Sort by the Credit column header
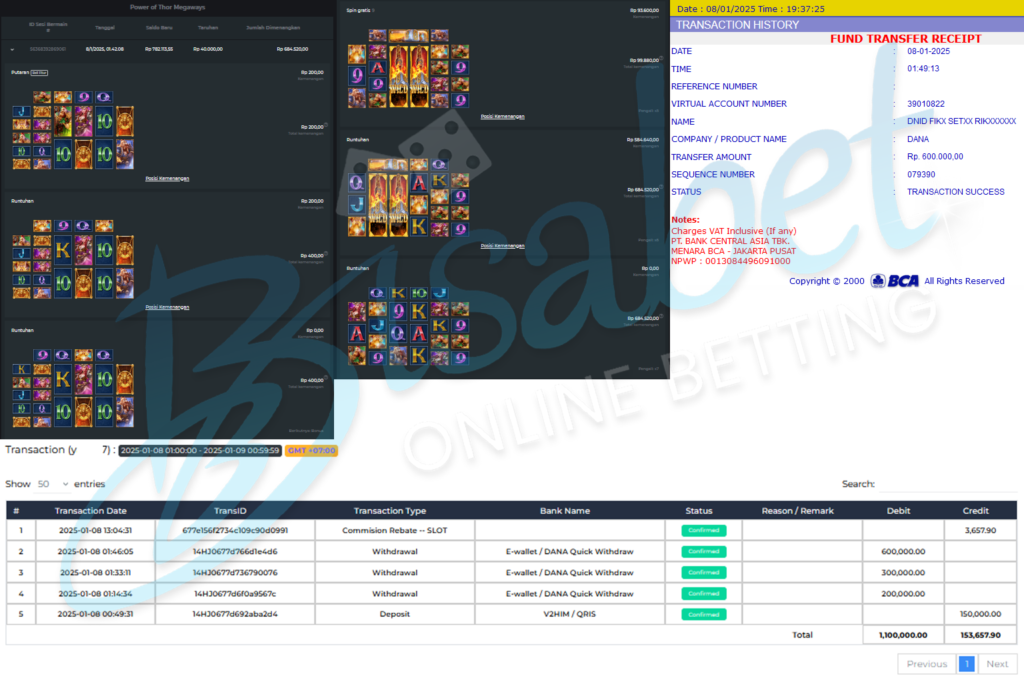Image resolution: width=1024 pixels, height=680 pixels. [x=976, y=511]
